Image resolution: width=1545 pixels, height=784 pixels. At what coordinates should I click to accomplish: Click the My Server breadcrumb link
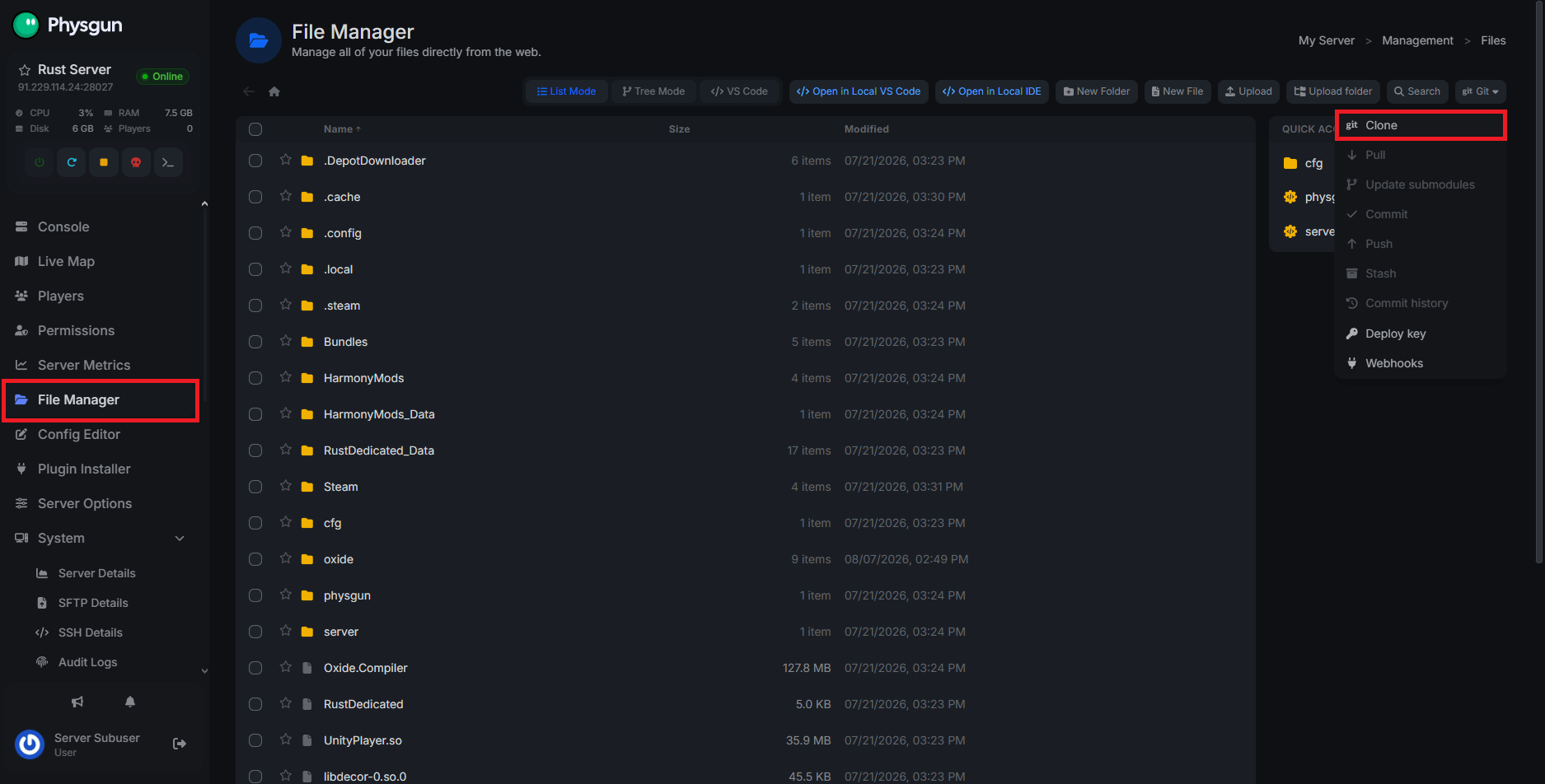point(1327,40)
